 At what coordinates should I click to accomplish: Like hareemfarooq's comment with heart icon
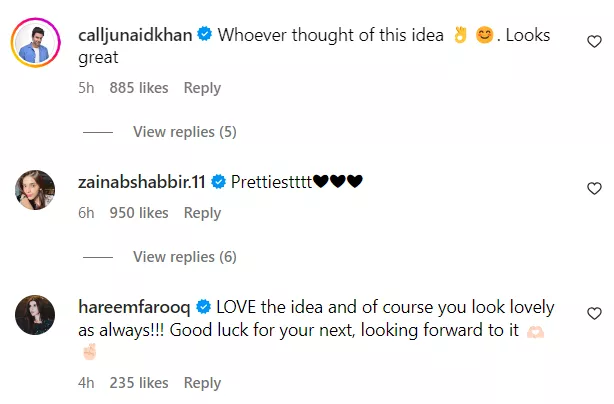(593, 314)
